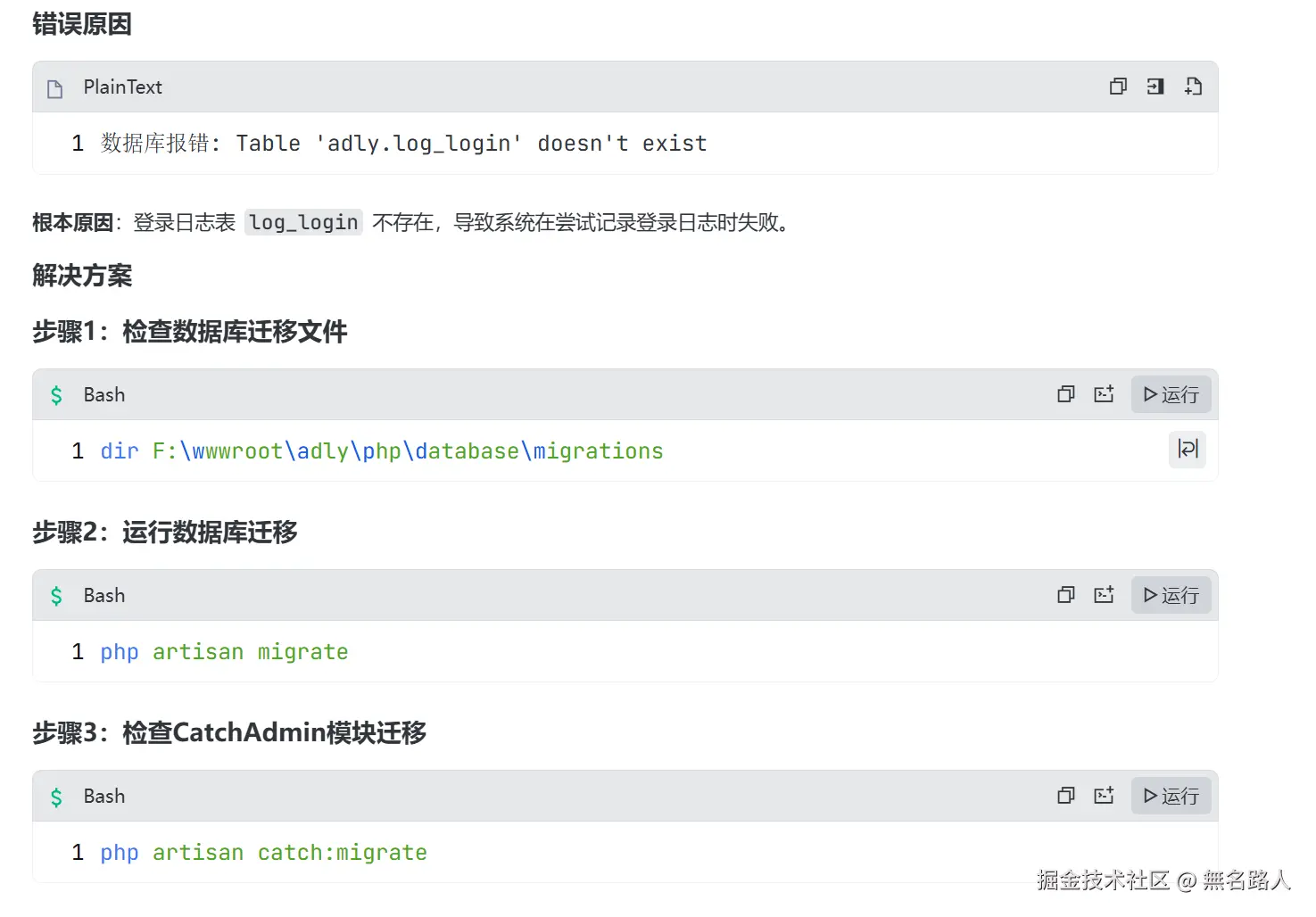Copy the catch:migrate Bash command
Screen dimensions: 1316x917
1066,796
